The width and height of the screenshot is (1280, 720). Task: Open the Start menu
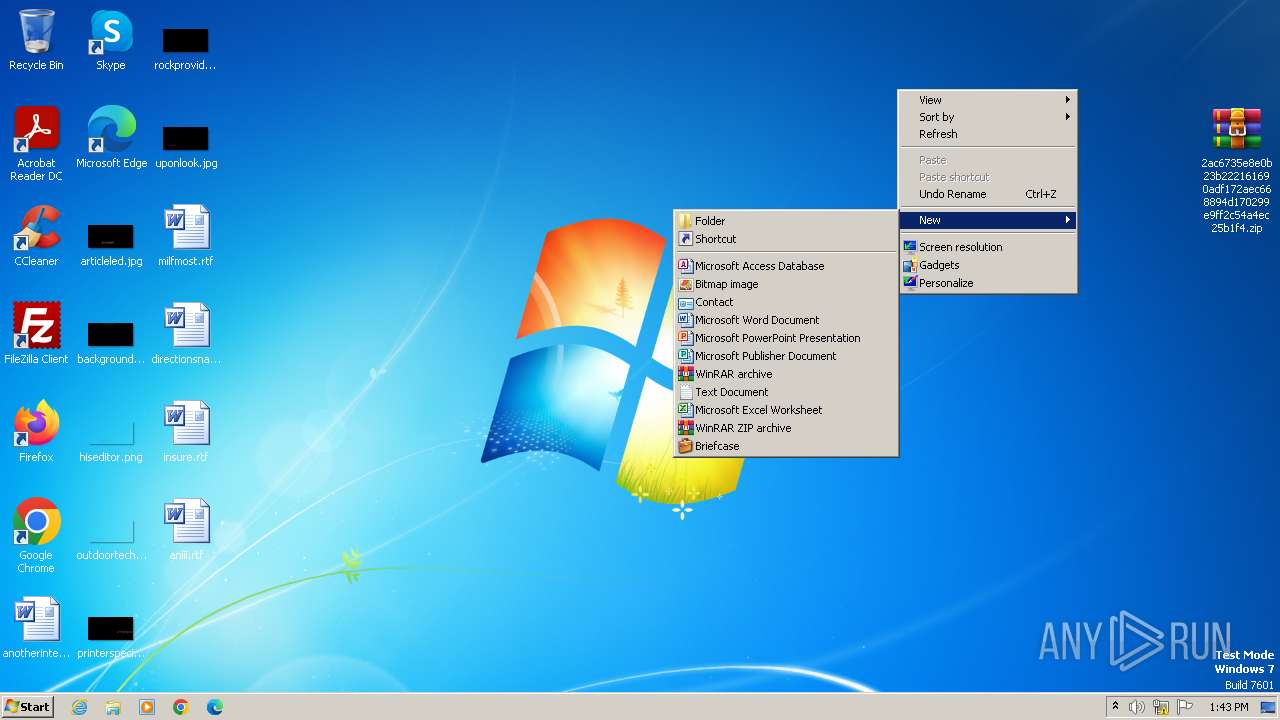(x=28, y=707)
